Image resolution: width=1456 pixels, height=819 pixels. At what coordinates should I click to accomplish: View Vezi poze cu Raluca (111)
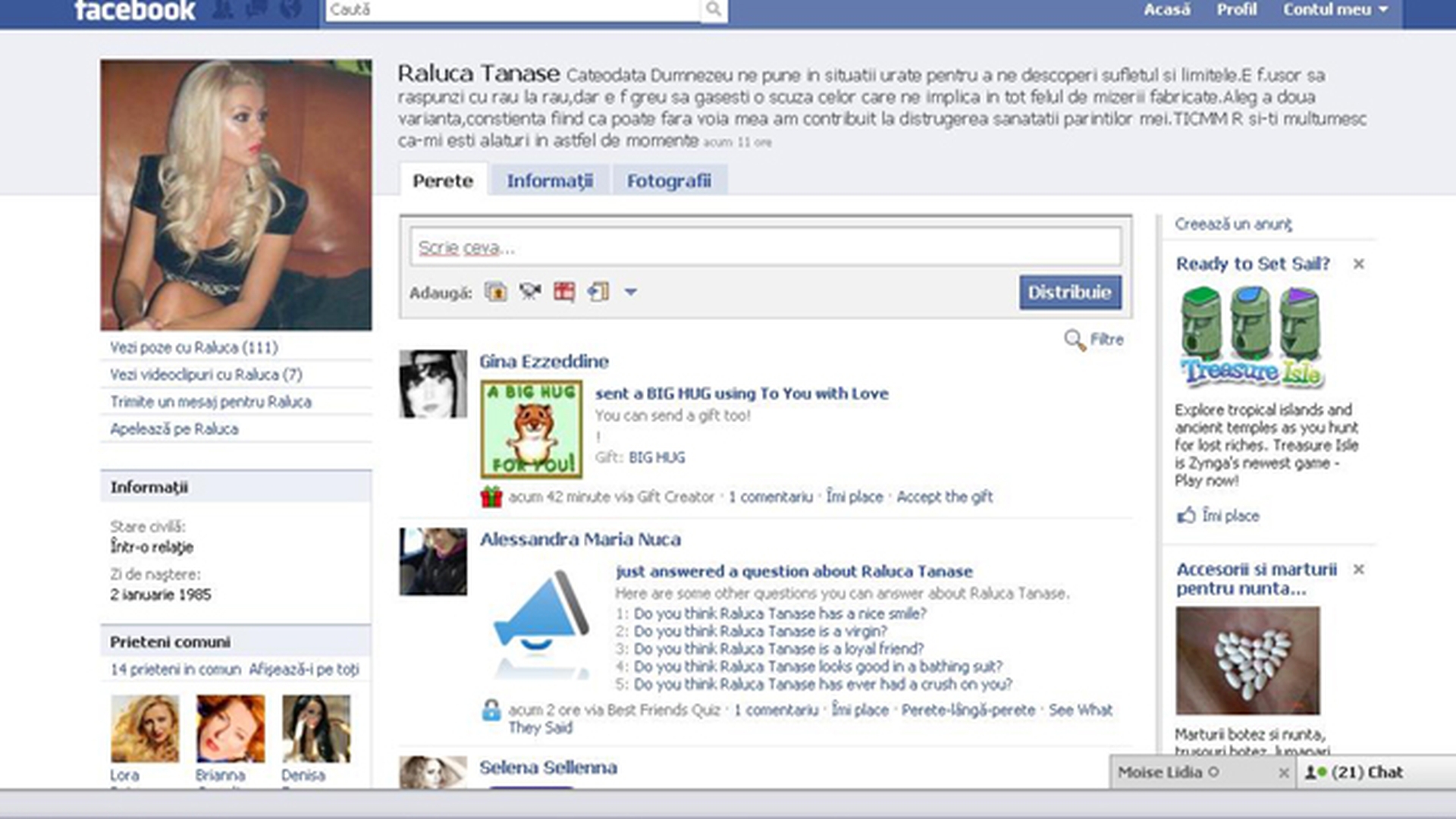(x=194, y=347)
